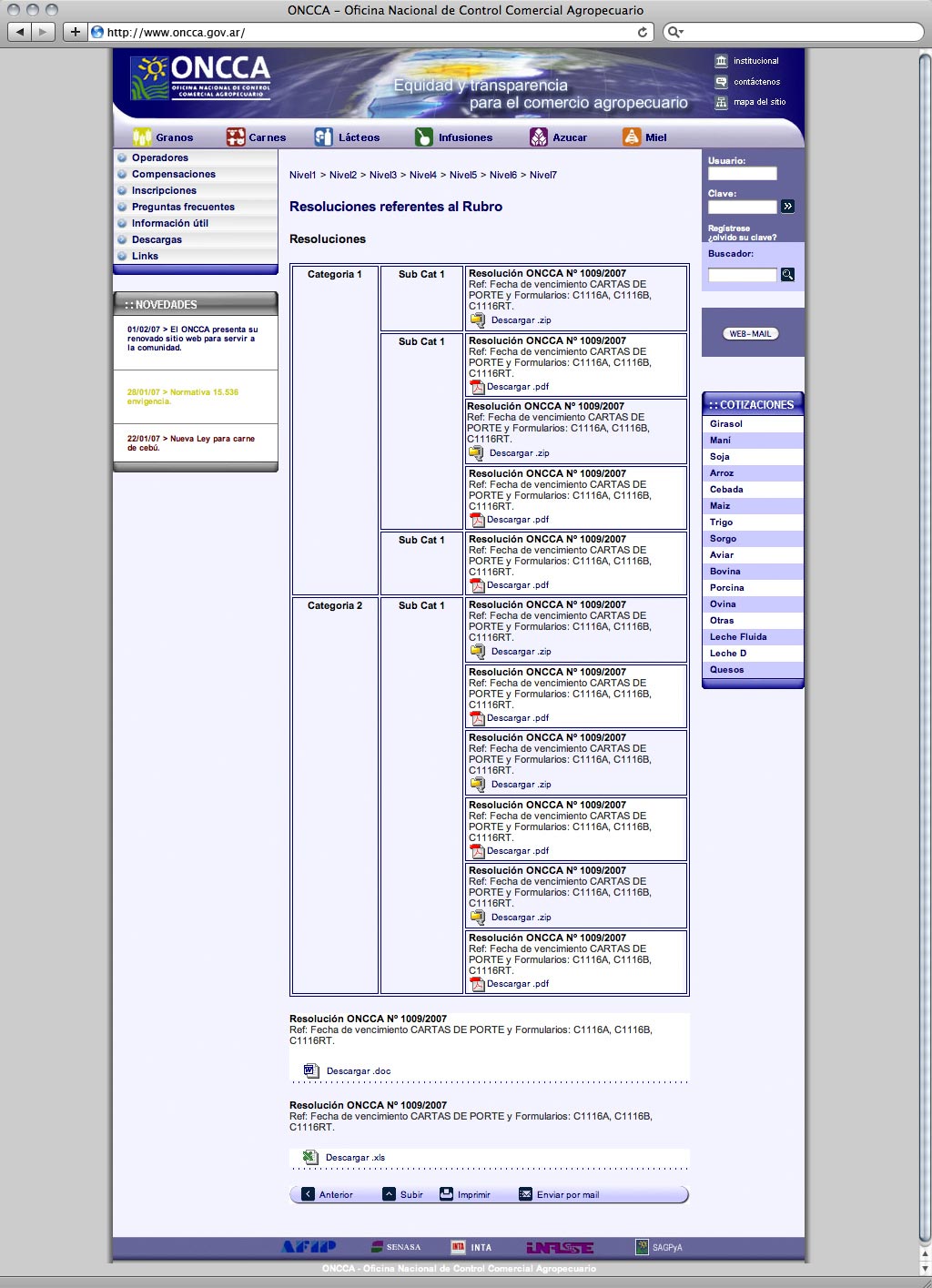This screenshot has width=932, height=1288.
Task: Click the Nivel4 breadcrumb link
Action: pyautogui.click(x=423, y=175)
